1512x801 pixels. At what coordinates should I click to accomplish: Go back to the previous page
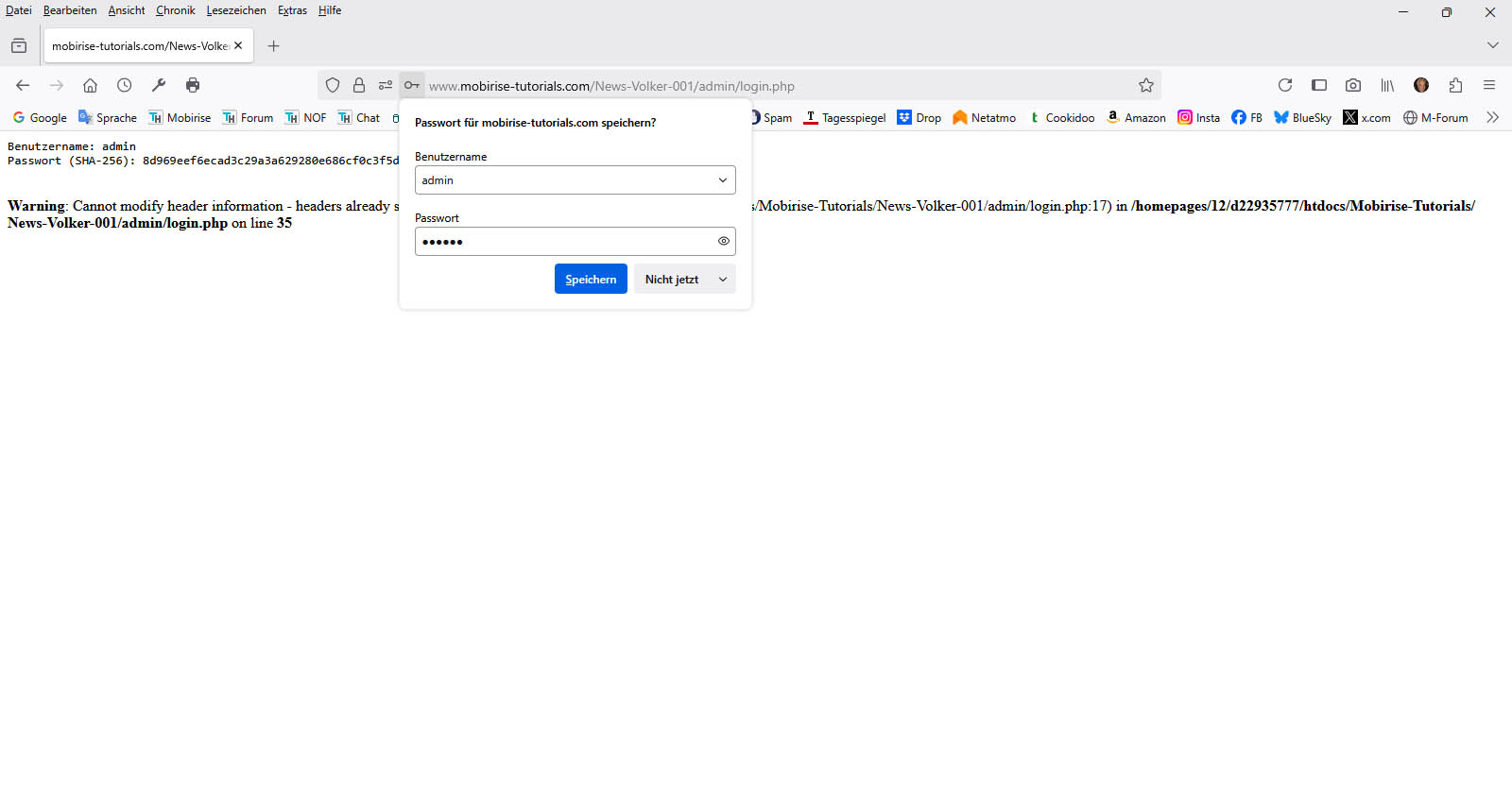23,85
